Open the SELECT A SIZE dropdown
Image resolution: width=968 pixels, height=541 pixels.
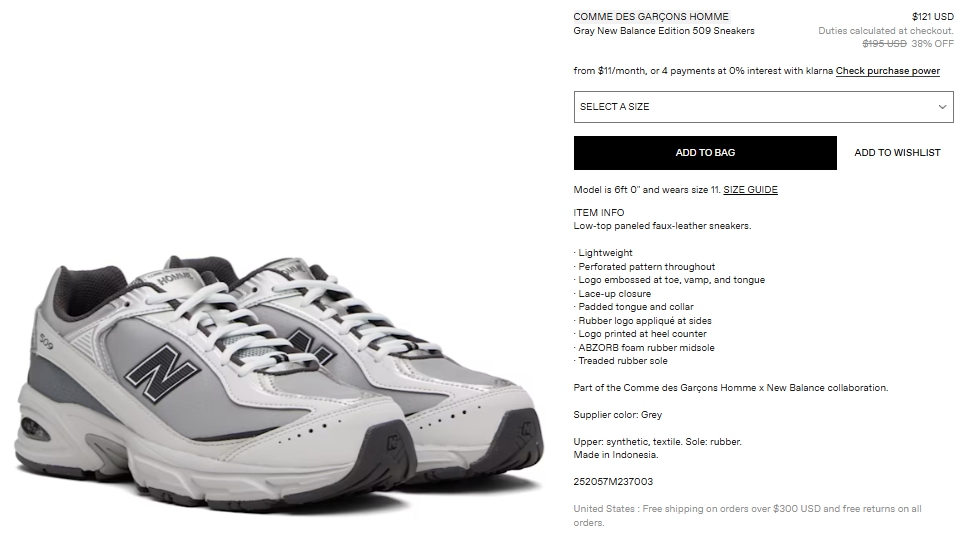764,107
